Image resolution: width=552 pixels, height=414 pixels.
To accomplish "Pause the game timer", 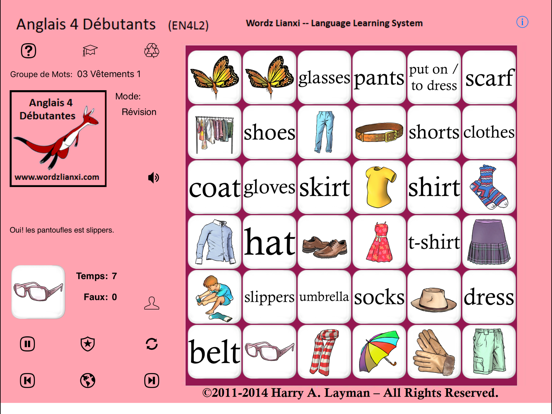I will pyautogui.click(x=27, y=344).
